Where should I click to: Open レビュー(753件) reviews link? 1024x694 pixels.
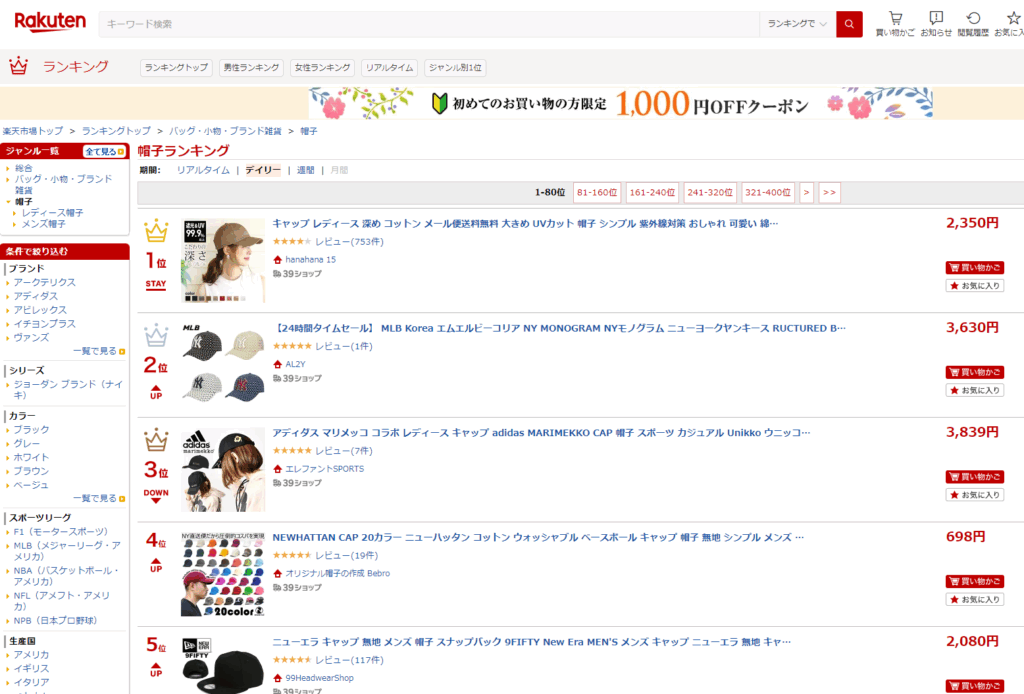[349, 242]
